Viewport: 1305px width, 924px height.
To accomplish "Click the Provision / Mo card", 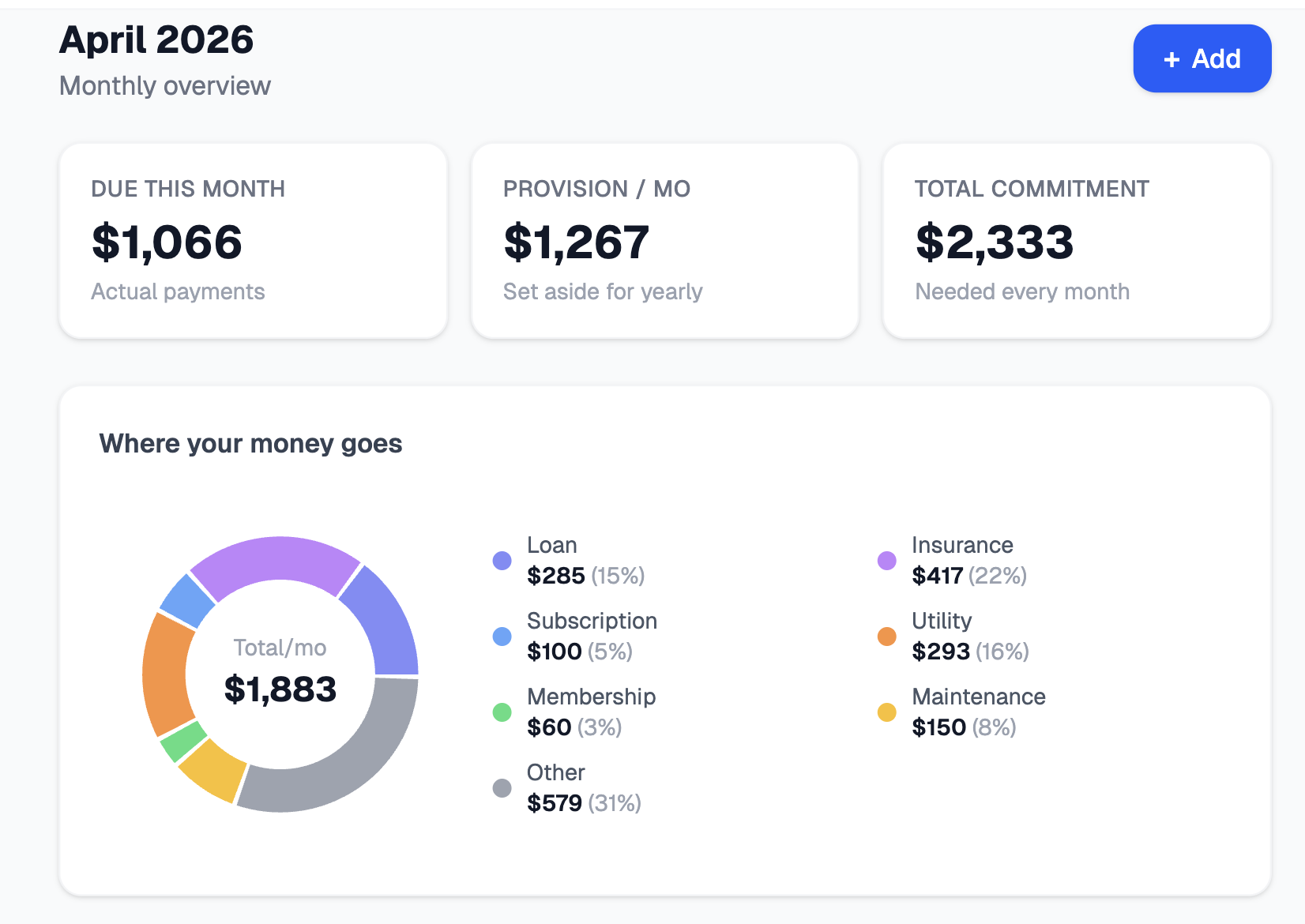I will tap(665, 240).
